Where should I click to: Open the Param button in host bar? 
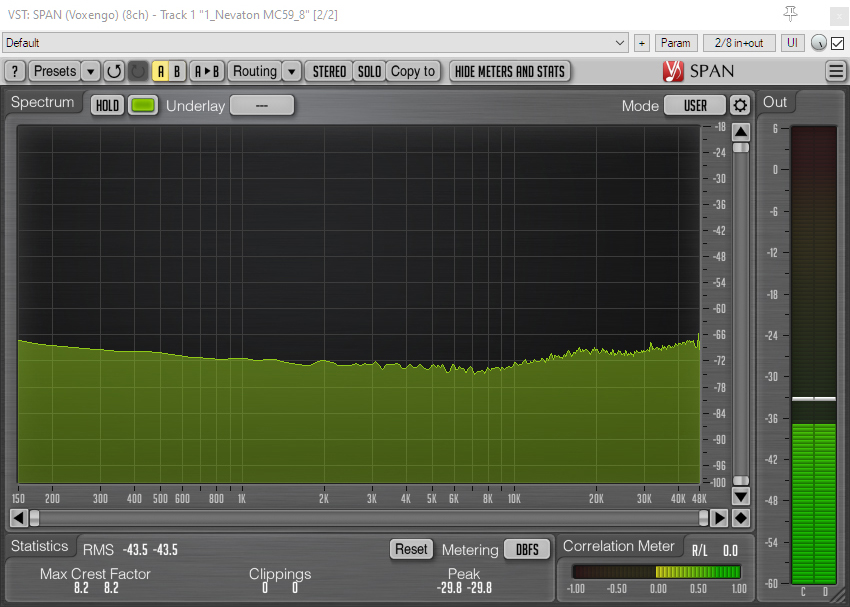pos(676,43)
